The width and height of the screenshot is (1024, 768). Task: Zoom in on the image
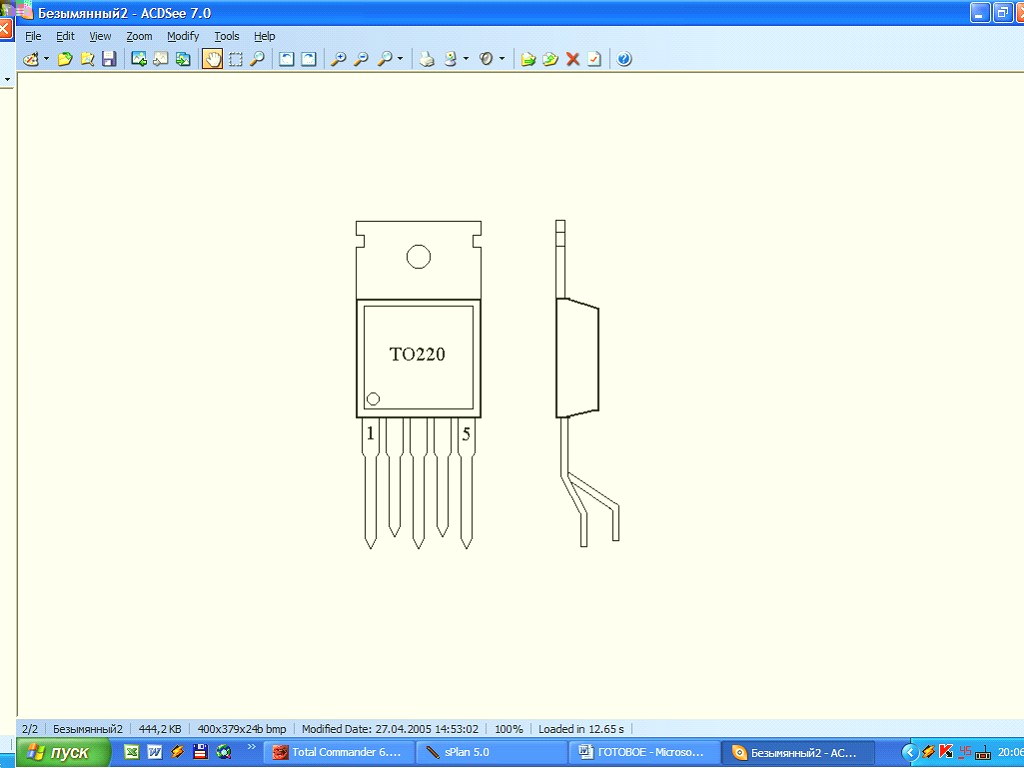[x=339, y=59]
